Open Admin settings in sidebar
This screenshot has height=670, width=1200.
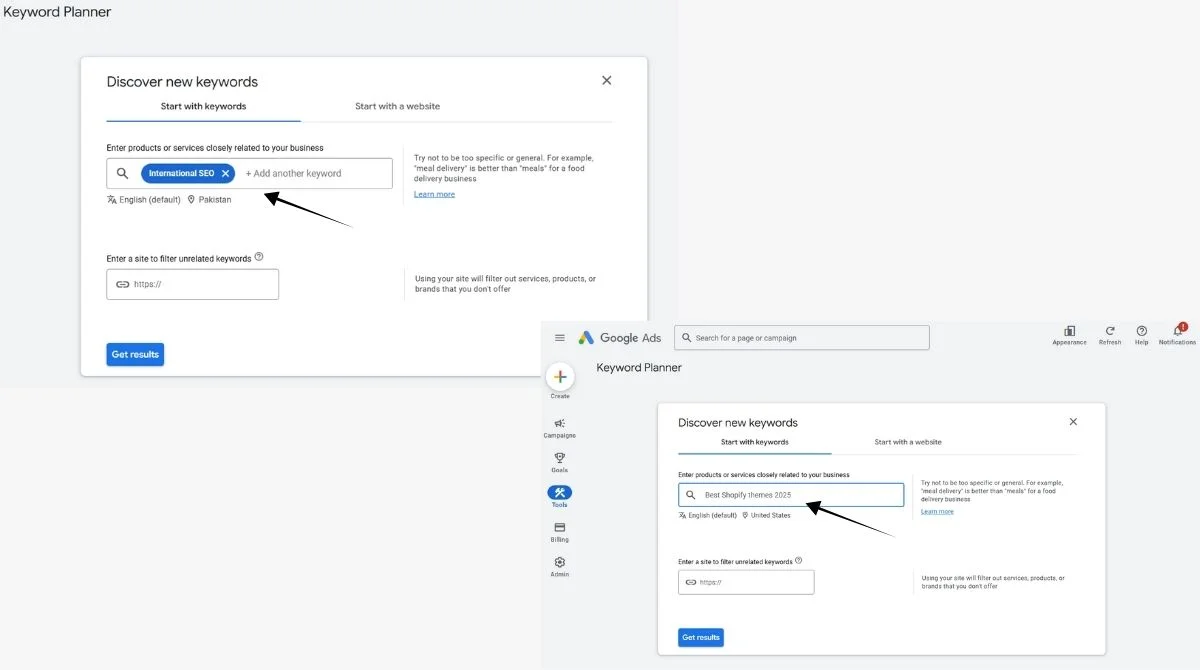pos(559,563)
